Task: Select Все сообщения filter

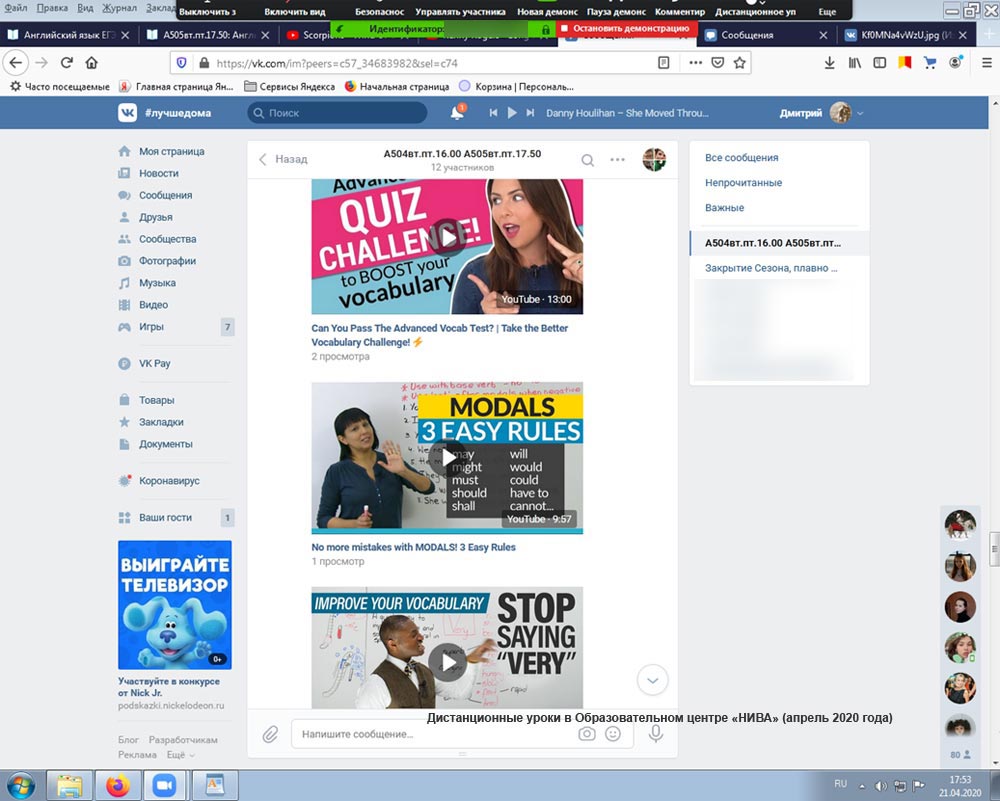Action: click(742, 158)
